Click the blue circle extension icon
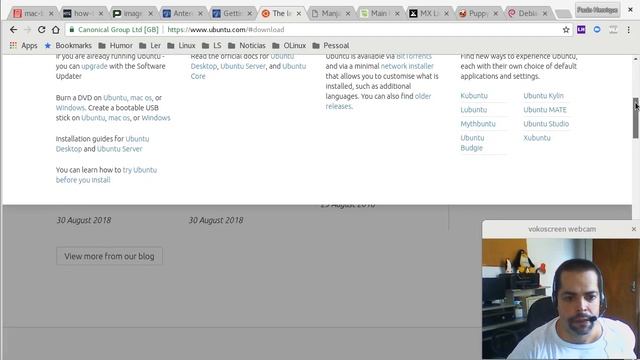640x360 pixels. (597, 29)
